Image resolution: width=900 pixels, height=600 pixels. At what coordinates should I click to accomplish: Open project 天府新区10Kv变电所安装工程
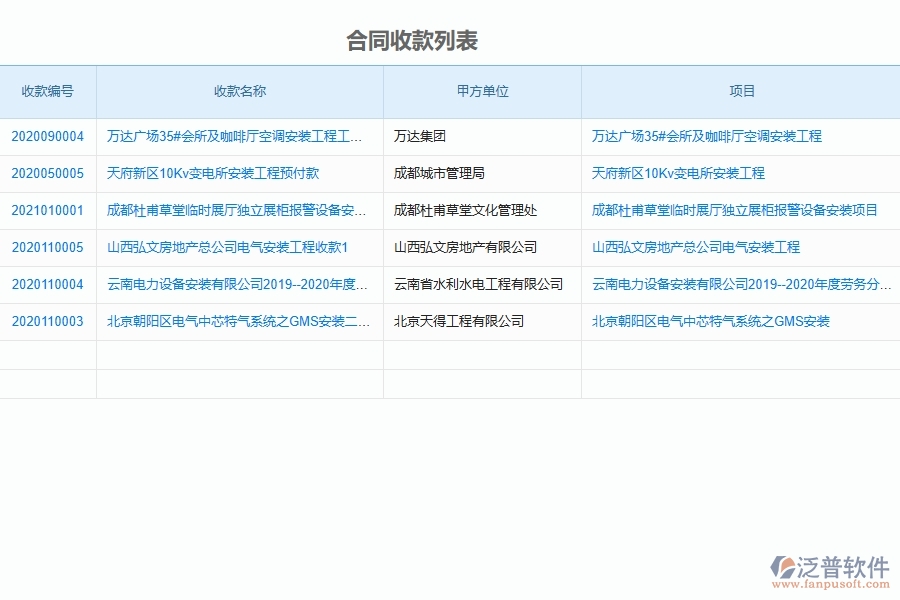680,173
